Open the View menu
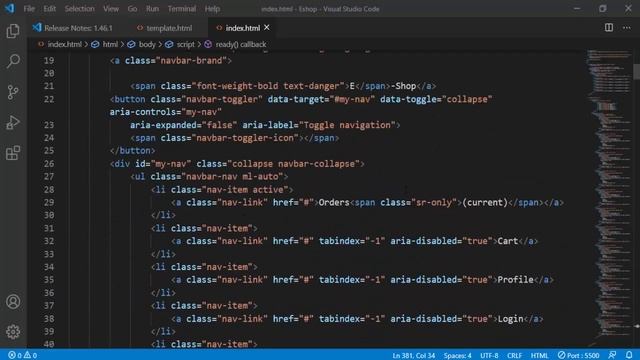Image resolution: width=640 pixels, height=360 pixels. (x=111, y=9)
